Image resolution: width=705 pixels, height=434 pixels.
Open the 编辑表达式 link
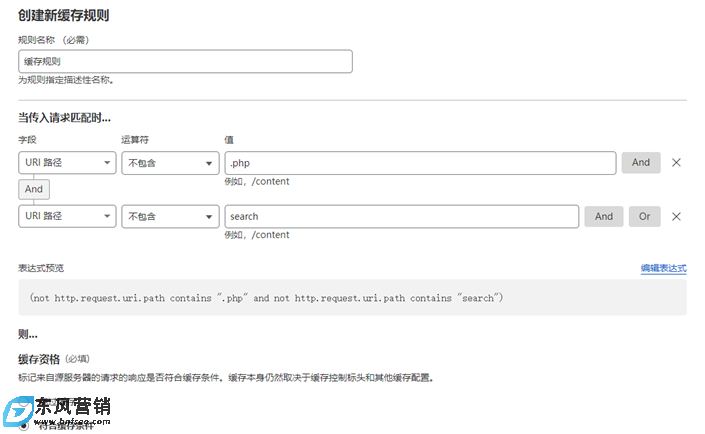click(663, 269)
